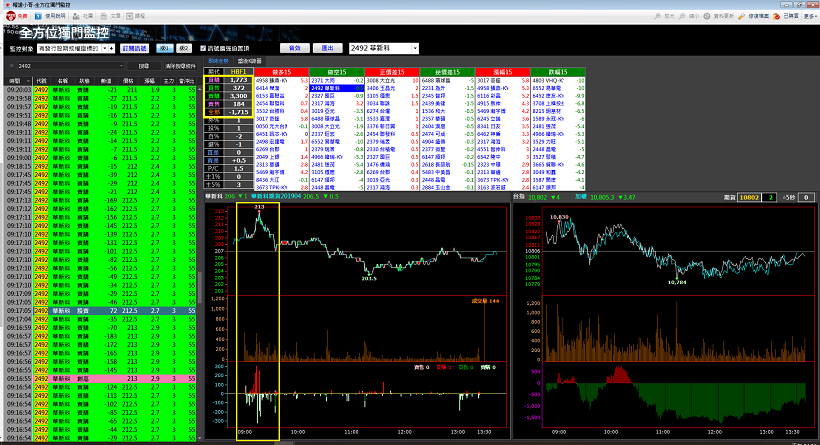Click the 修復檔案 repair wrench icon
Screen dimensions: 820x445
pos(742,16)
